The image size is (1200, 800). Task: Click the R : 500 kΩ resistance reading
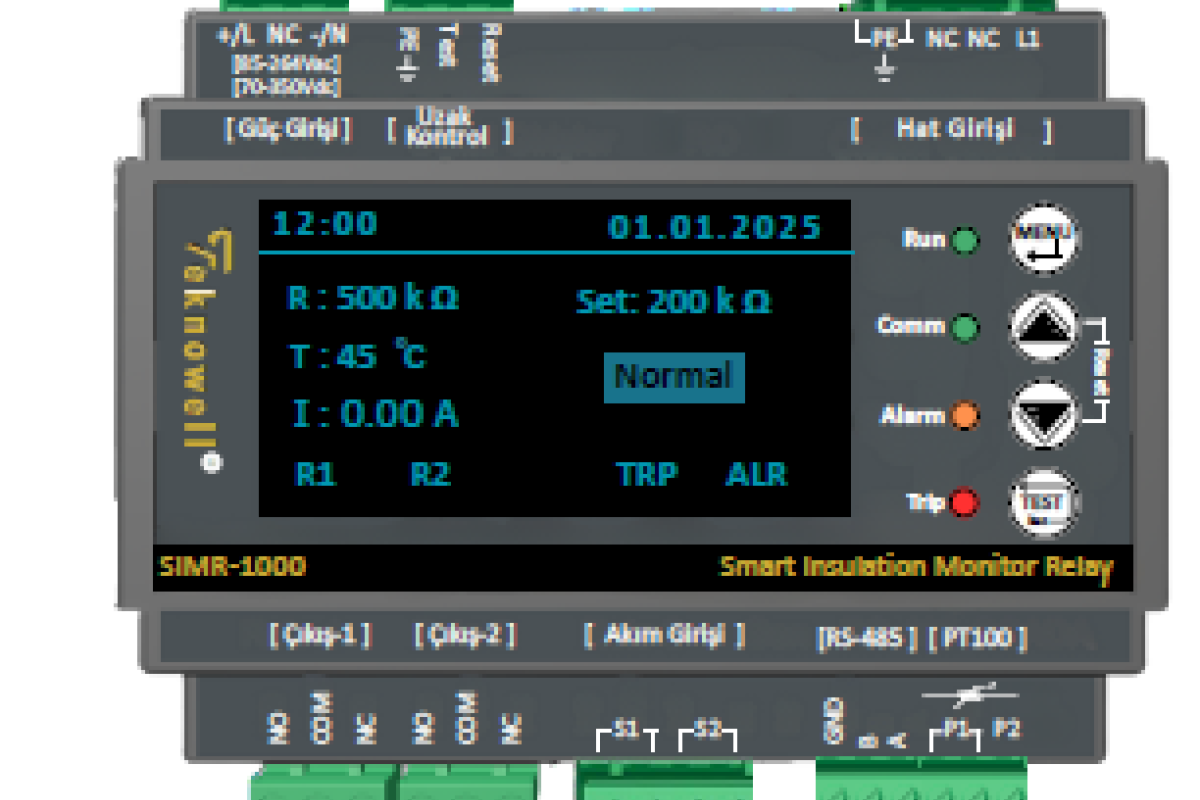coord(373,298)
